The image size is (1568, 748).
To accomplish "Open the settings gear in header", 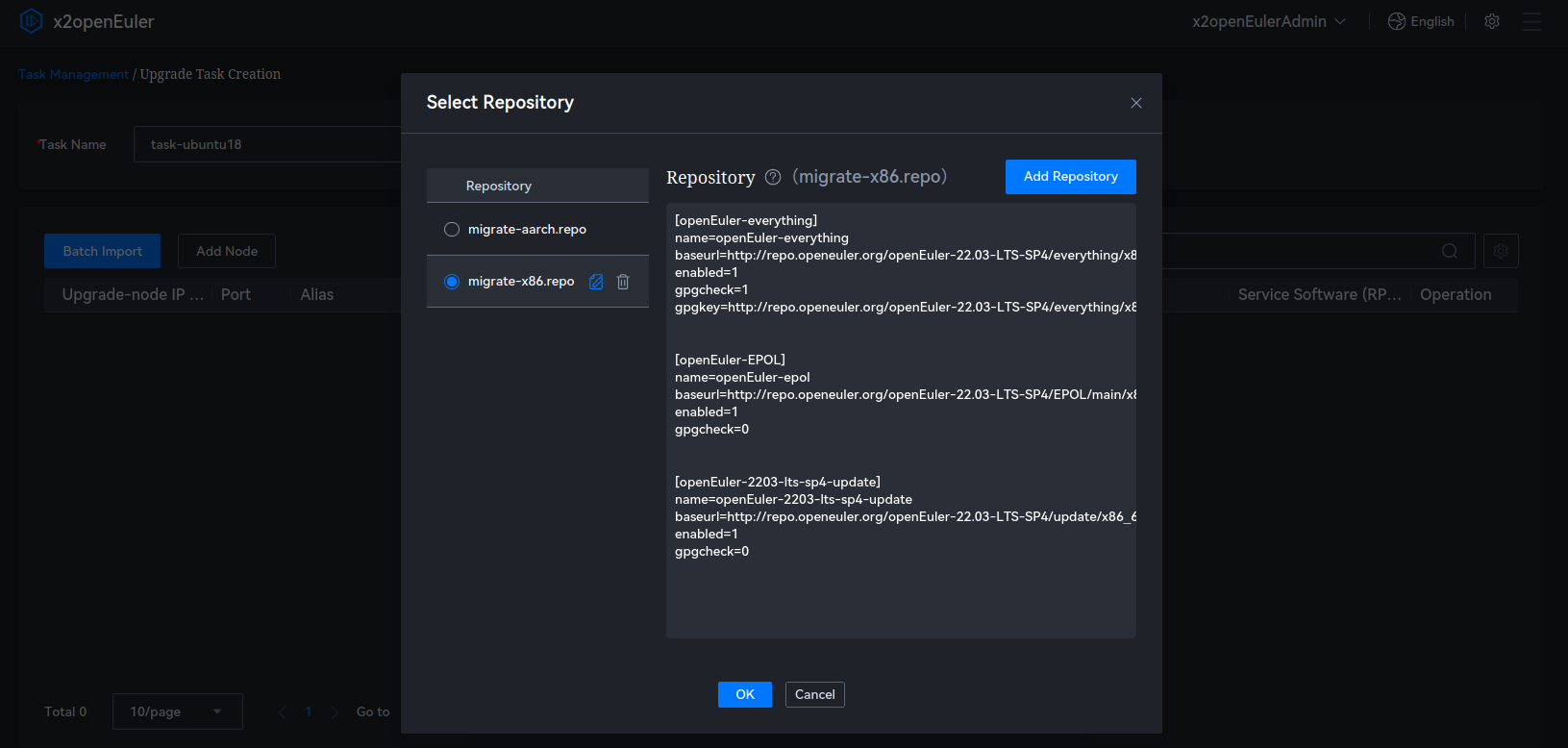I will pos(1492,21).
